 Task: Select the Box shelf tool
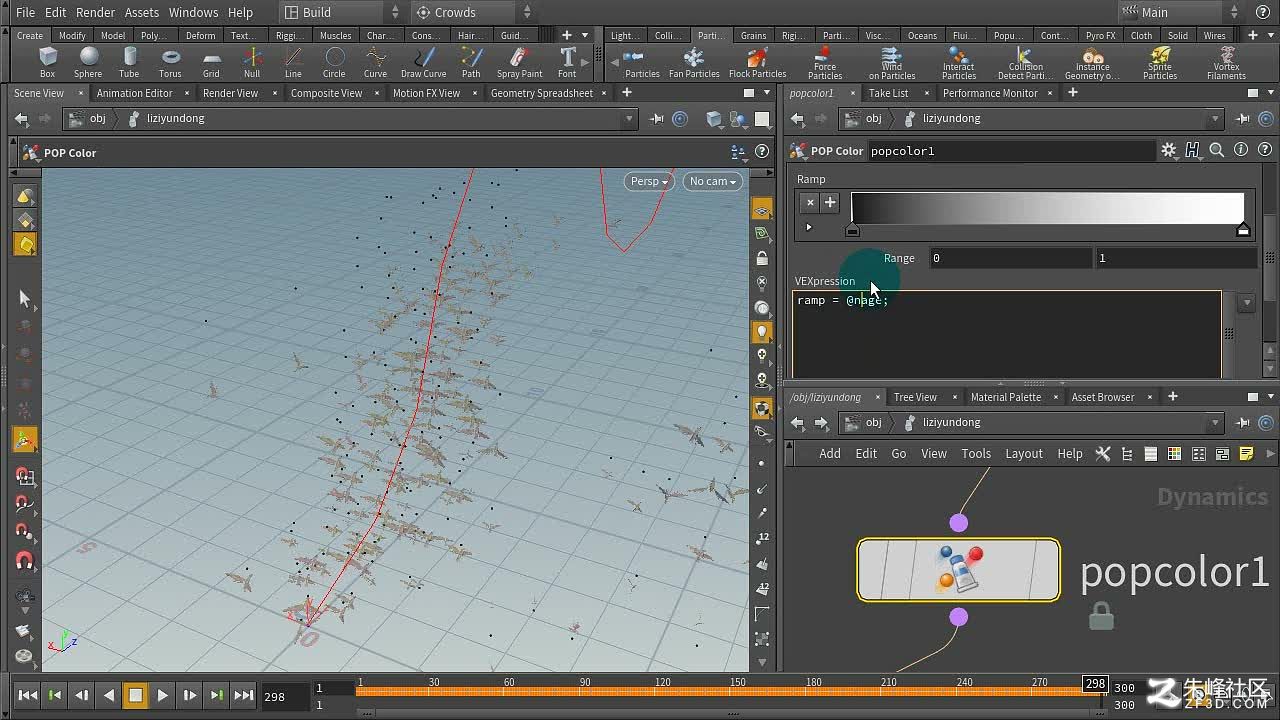pos(47,62)
